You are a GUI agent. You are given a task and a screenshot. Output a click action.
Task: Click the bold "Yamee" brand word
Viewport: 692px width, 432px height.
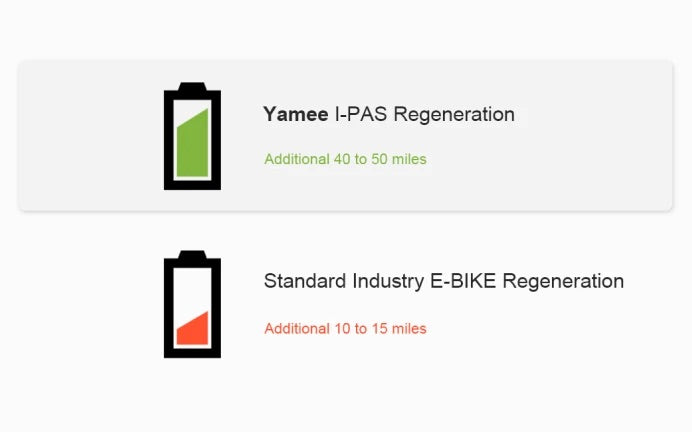point(296,114)
